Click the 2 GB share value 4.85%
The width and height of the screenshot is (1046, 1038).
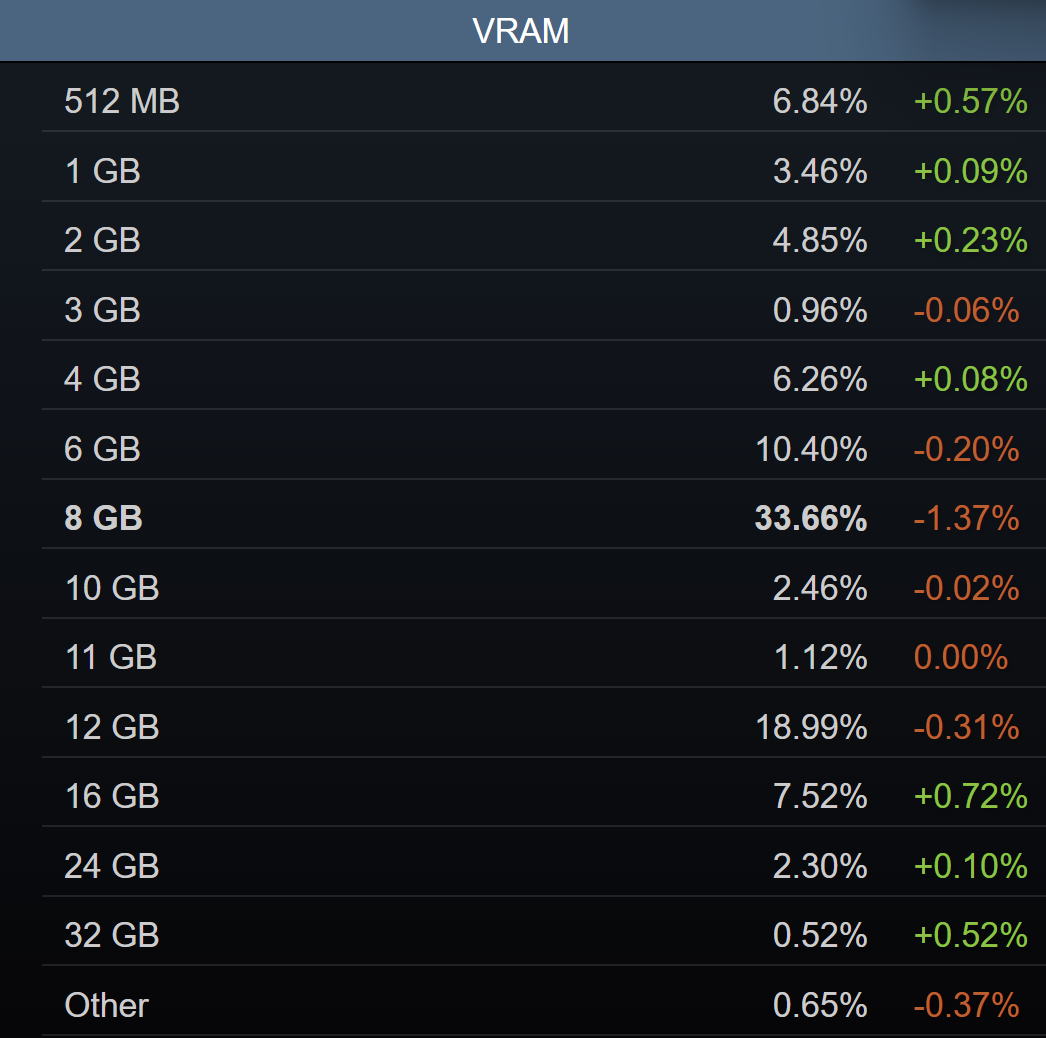click(x=819, y=240)
